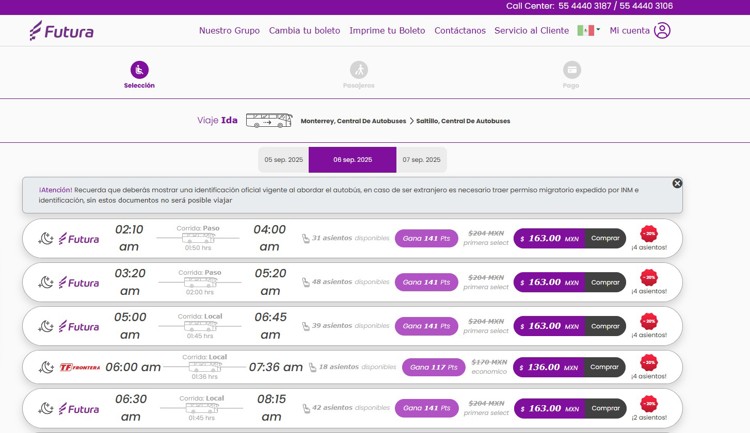Click the red discount badge on 05:00 am row
This screenshot has width=750, height=433.
pyautogui.click(x=649, y=322)
